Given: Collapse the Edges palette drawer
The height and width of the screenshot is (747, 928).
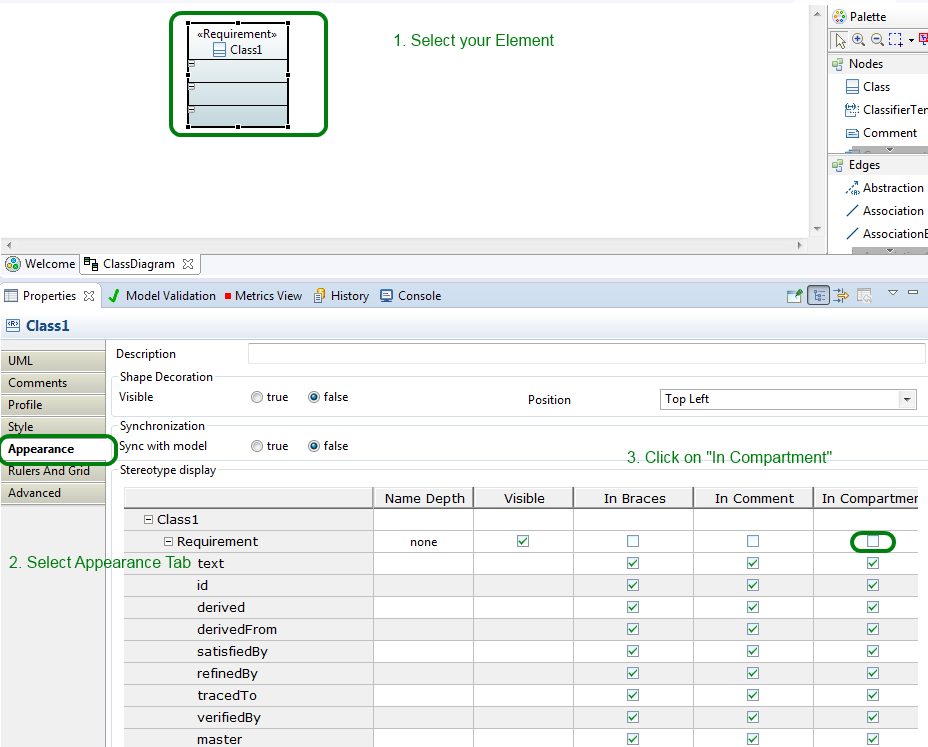Looking at the screenshot, I should [878, 165].
